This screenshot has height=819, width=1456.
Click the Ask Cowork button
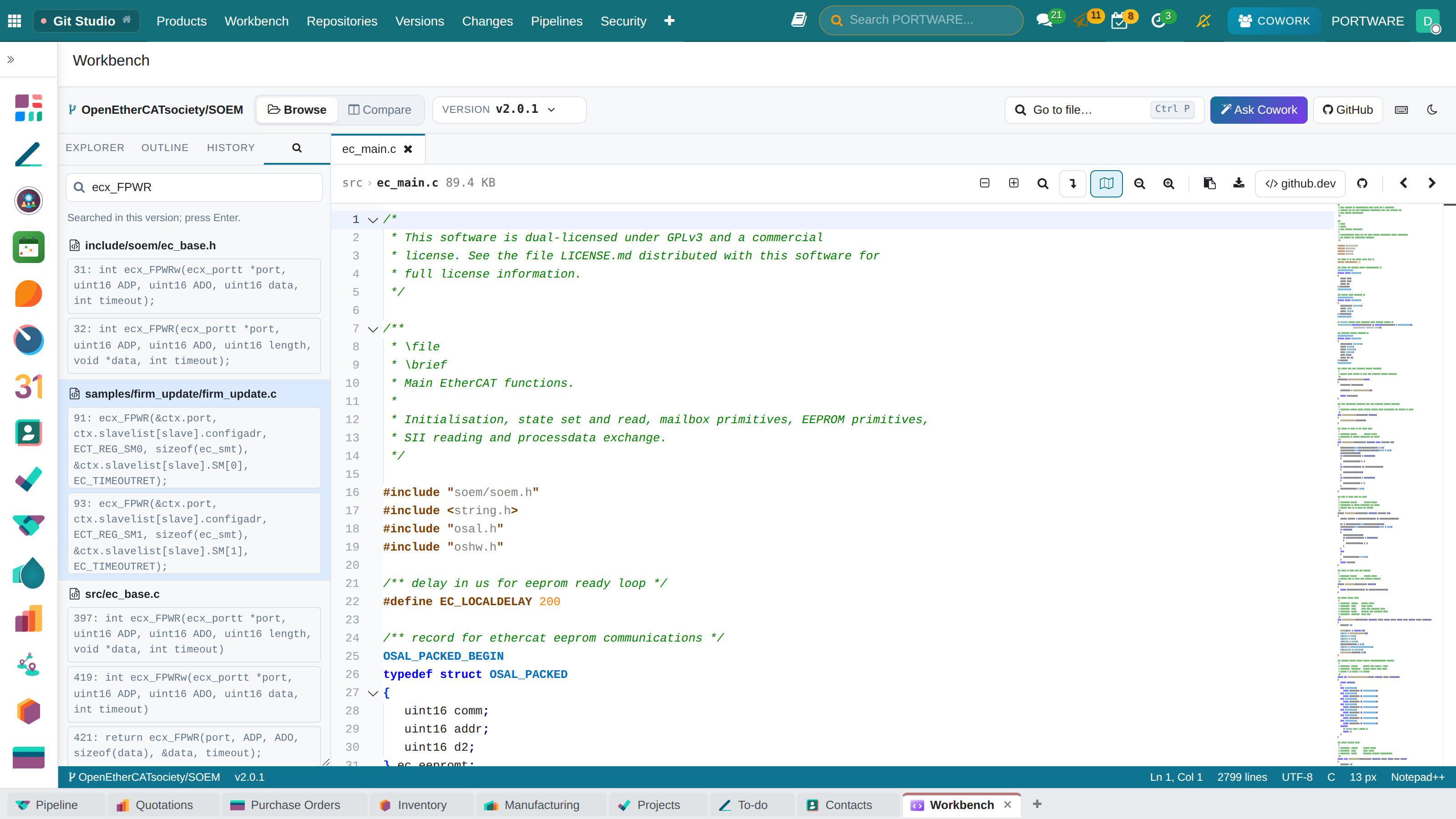(1259, 110)
